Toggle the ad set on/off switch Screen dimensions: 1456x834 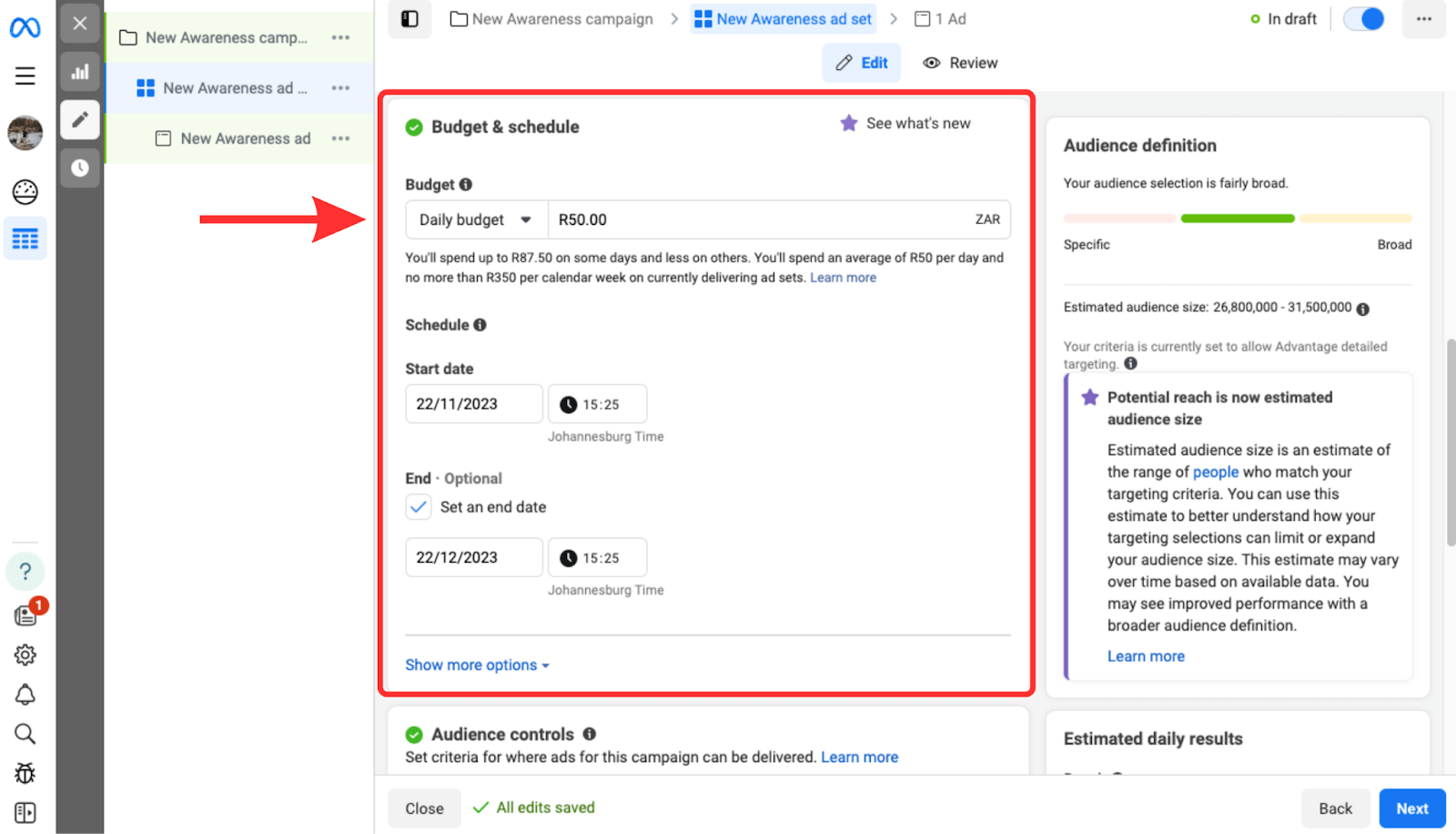tap(1363, 19)
